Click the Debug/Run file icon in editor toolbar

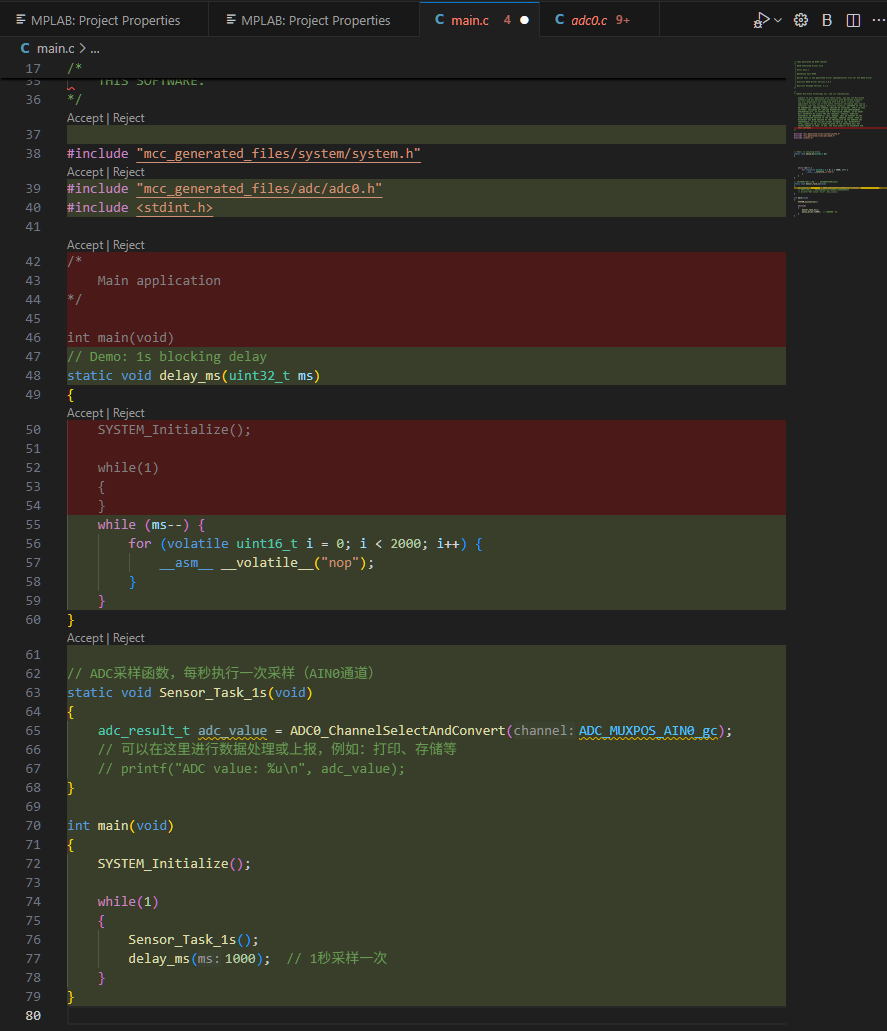click(x=761, y=20)
